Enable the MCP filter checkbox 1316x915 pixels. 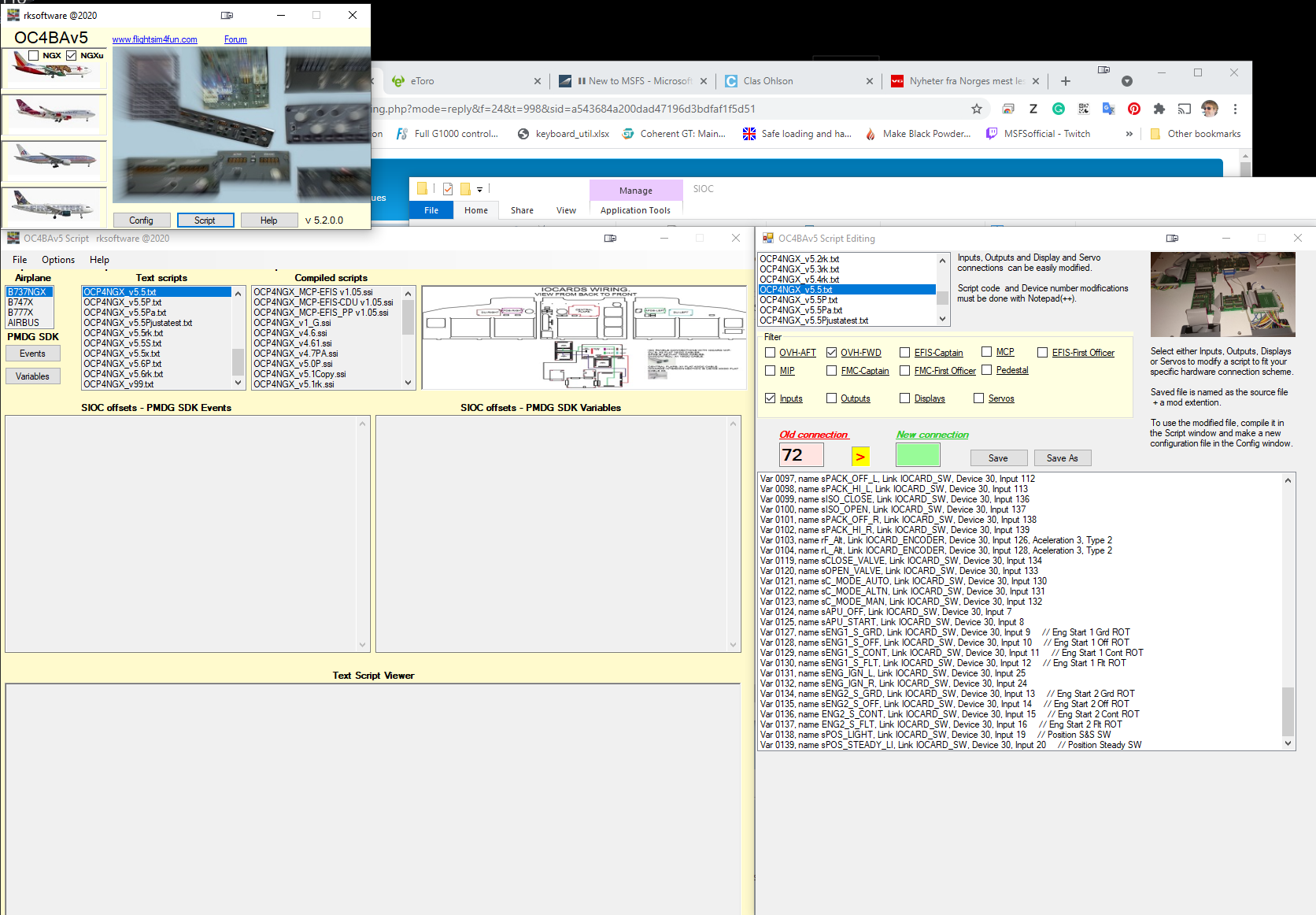point(986,351)
